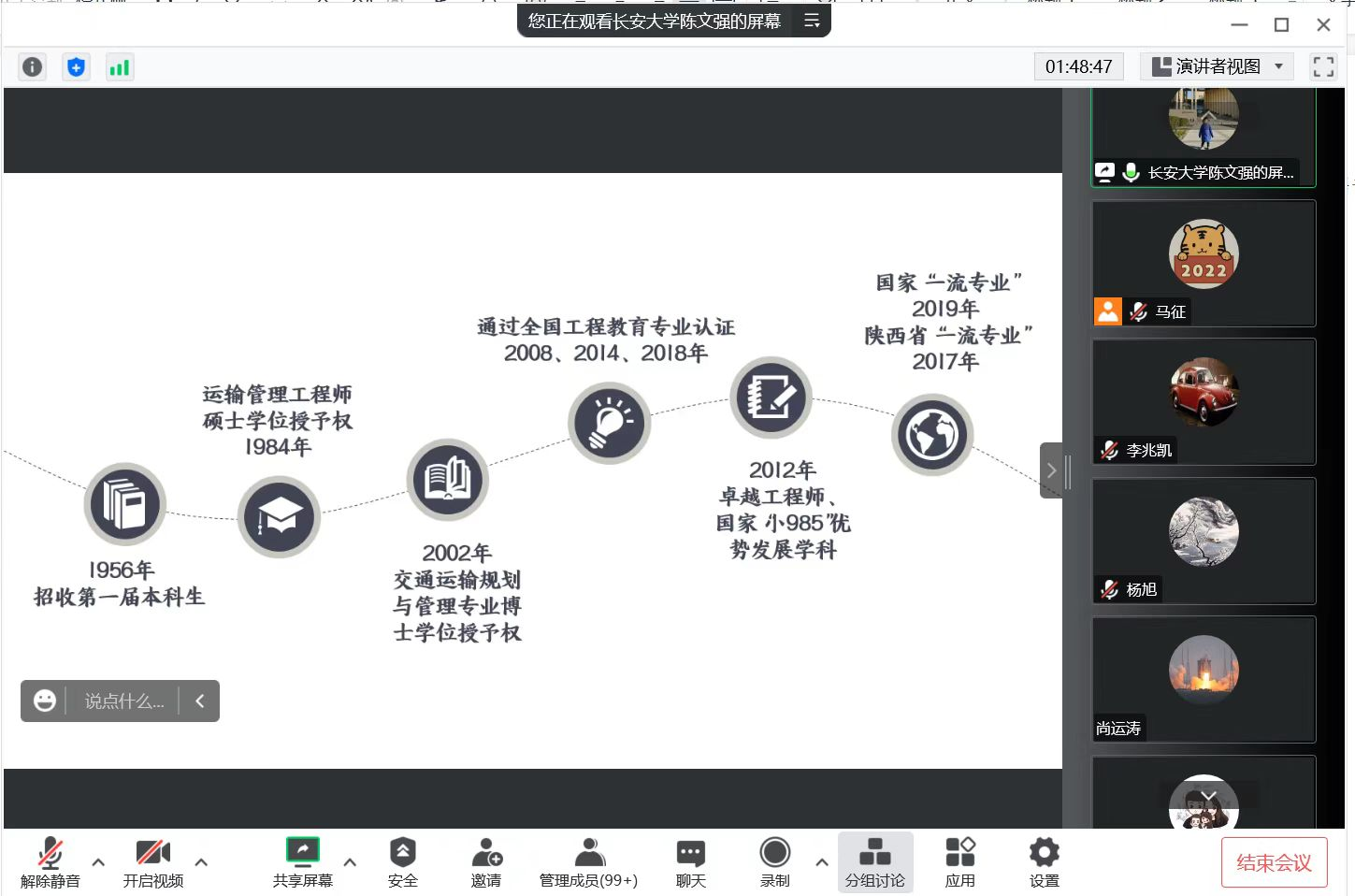Open Breakout Rooms (分组讨论)
Screen dimensions: 1355x896
(x=874, y=862)
